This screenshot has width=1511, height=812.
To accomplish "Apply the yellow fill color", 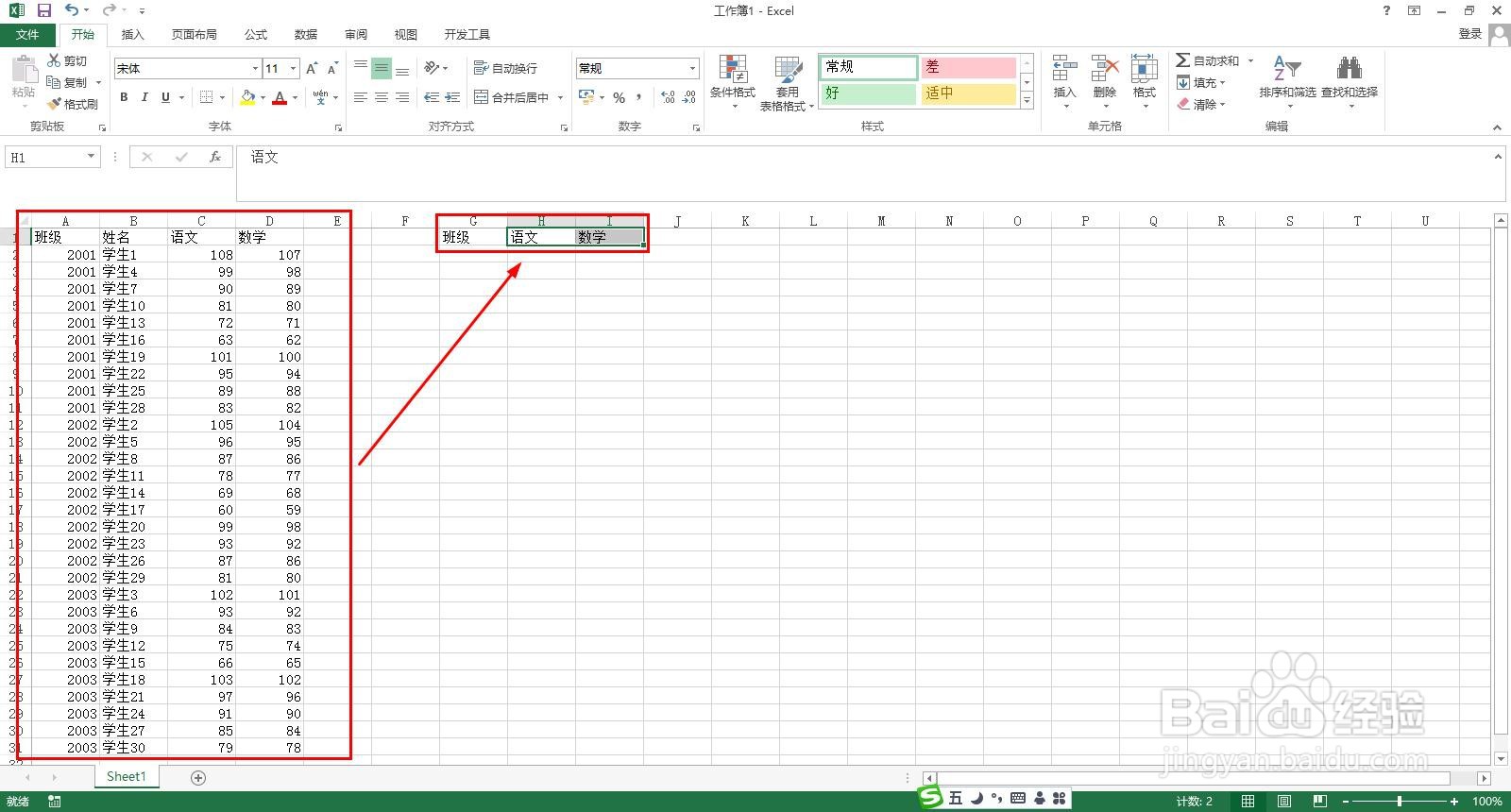I will click(247, 97).
